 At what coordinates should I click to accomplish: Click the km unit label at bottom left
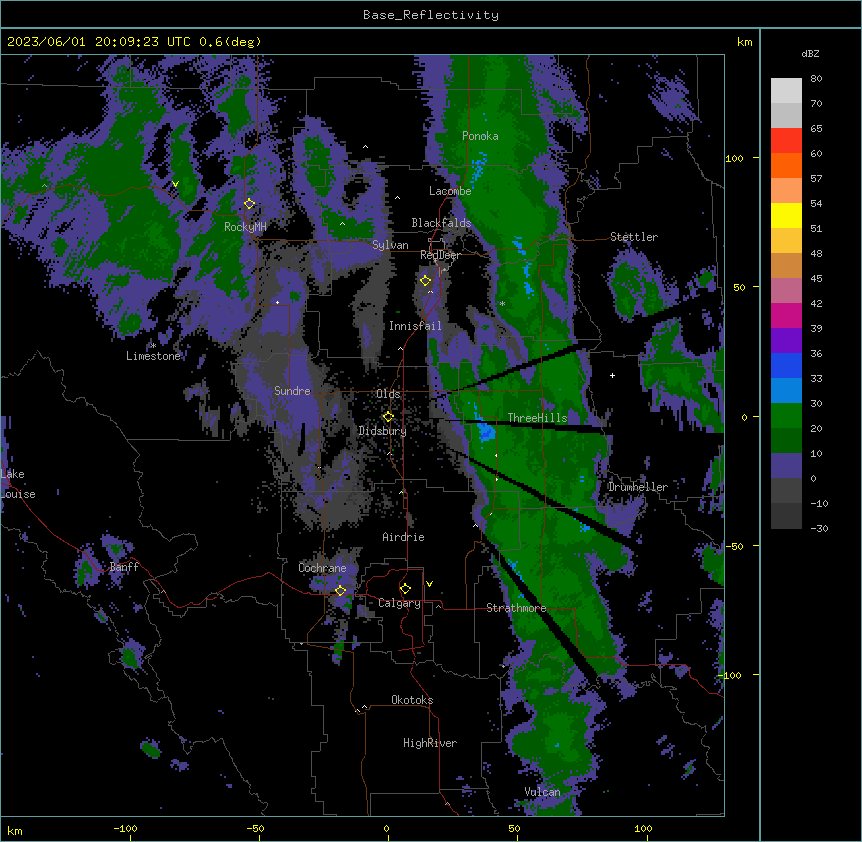click(15, 831)
